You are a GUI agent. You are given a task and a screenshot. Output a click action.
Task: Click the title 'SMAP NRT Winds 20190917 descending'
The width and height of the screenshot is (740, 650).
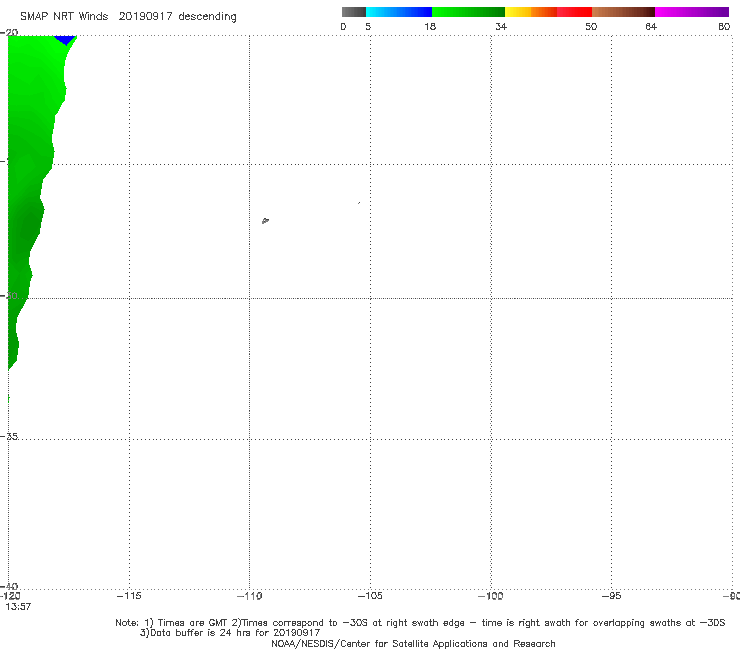[x=128, y=17]
